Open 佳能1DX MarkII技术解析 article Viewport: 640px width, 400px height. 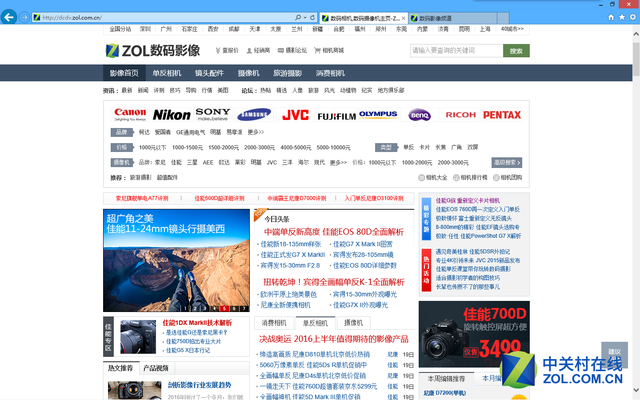click(197, 323)
